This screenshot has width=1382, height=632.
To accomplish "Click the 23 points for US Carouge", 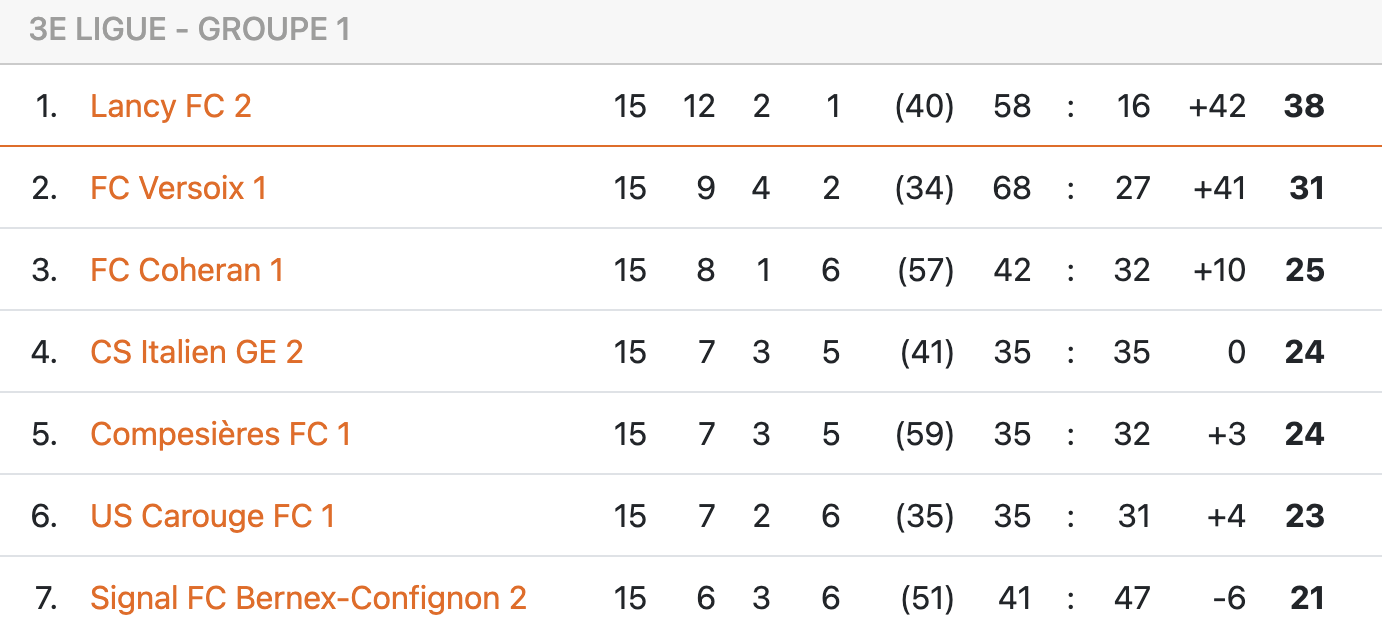I will coord(1304,516).
